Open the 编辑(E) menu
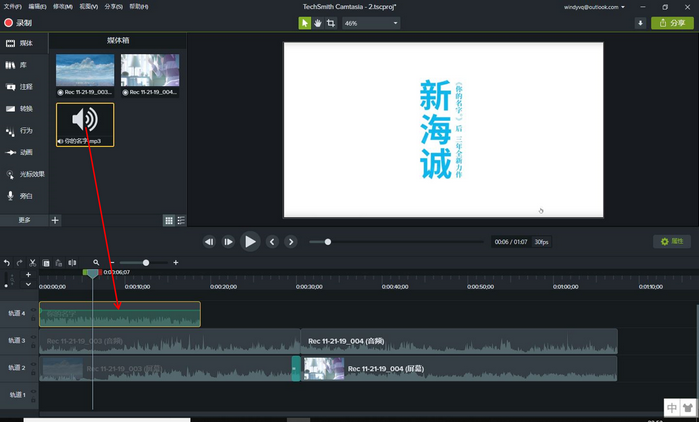The height and width of the screenshot is (422, 699). [x=37, y=7]
